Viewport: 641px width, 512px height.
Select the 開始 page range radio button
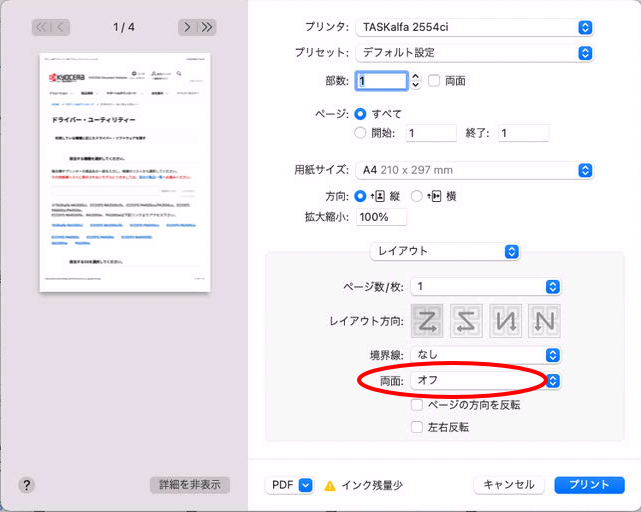[x=360, y=133]
